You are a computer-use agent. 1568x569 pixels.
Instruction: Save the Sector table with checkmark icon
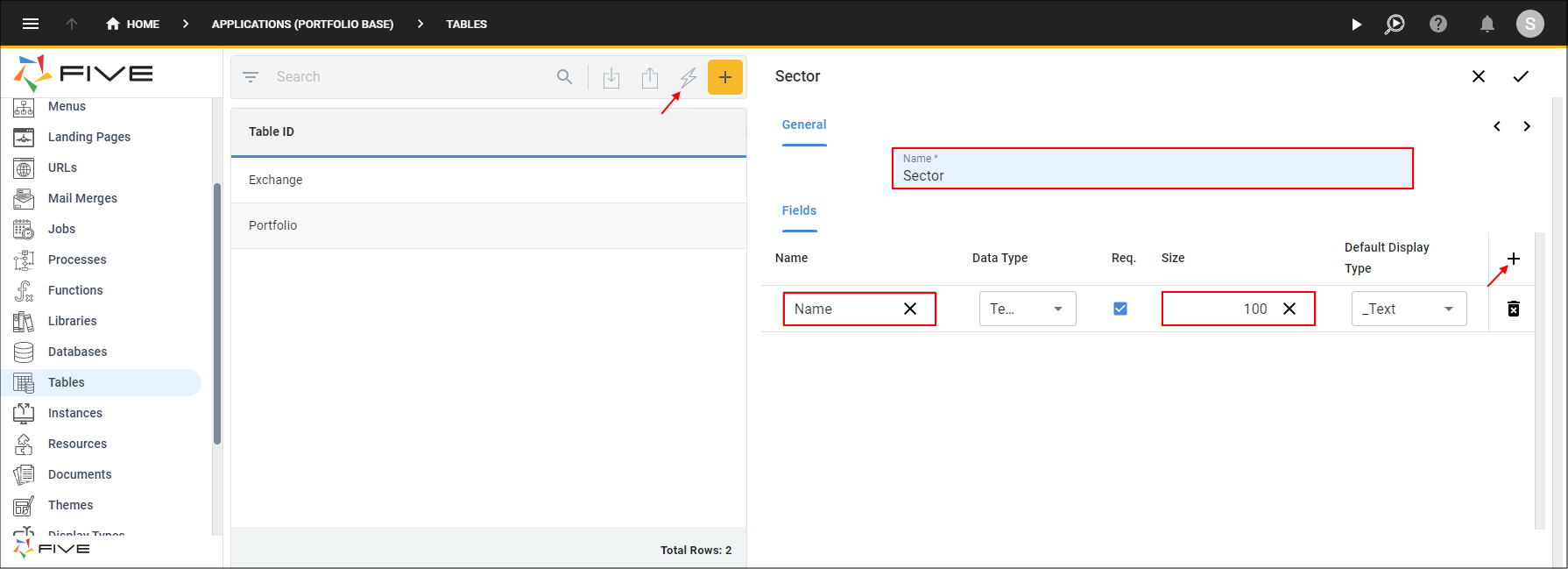[x=1521, y=76]
